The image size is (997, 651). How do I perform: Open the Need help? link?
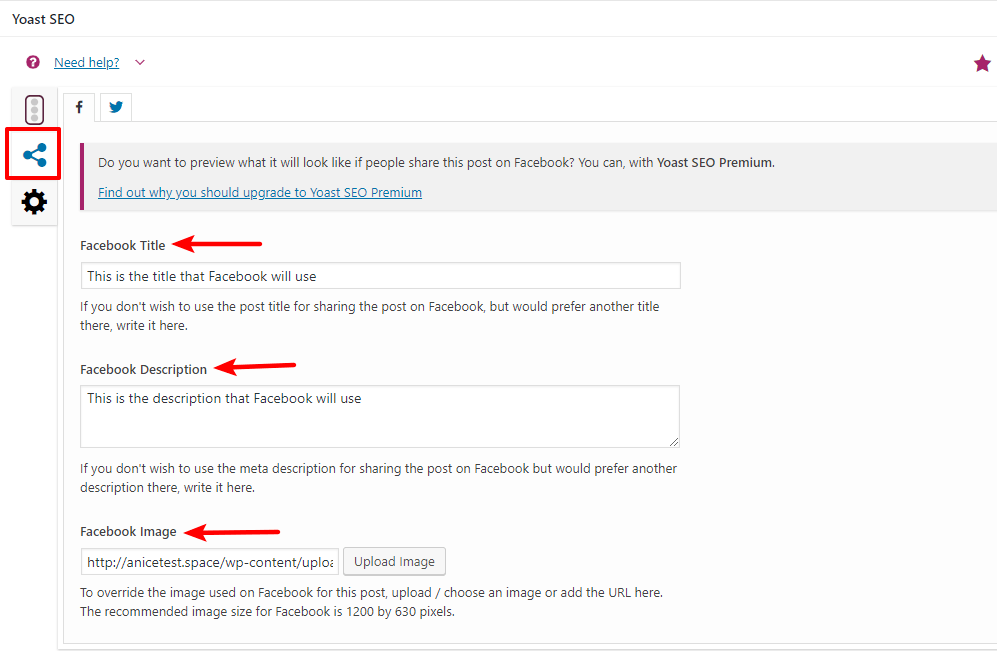coord(86,62)
